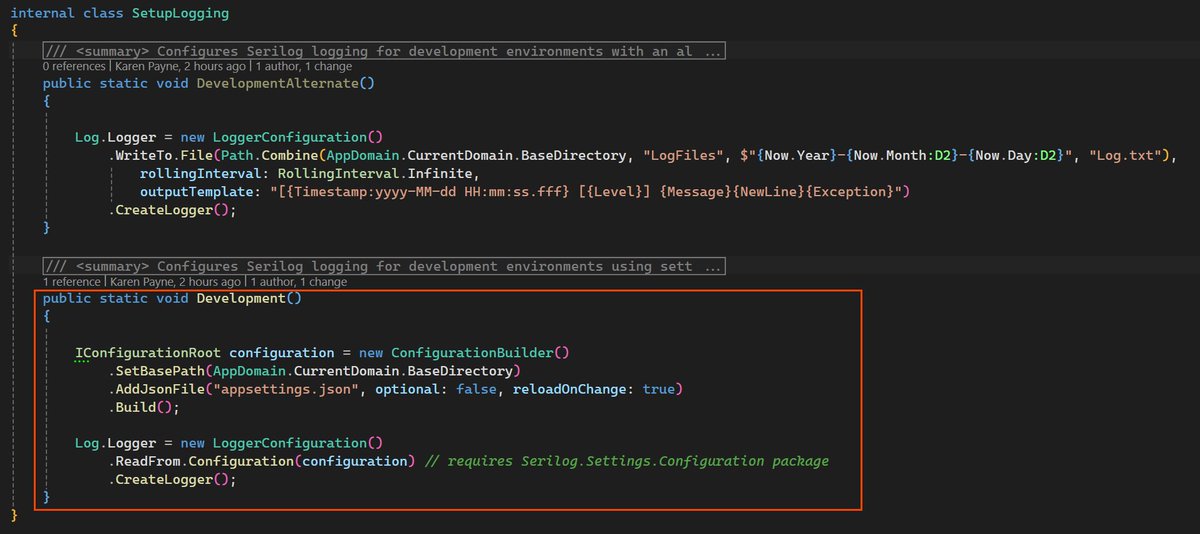This screenshot has width=1200, height=534.
Task: Click the outputTemplate parameter name
Action: (196, 192)
